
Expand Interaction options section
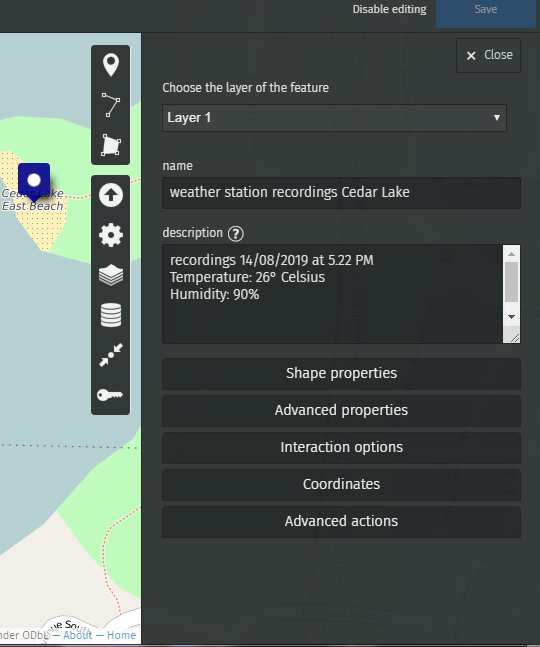(x=341, y=448)
